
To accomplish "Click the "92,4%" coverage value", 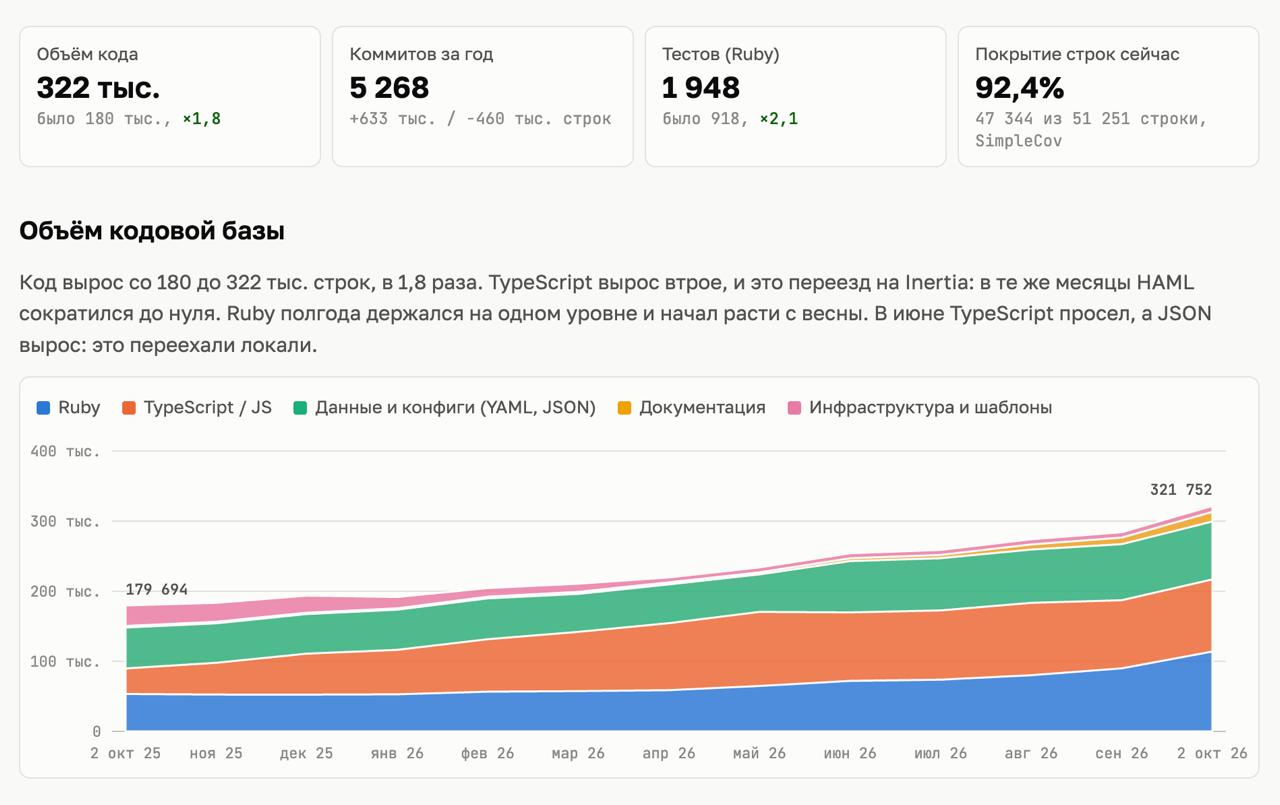I will (x=1019, y=88).
